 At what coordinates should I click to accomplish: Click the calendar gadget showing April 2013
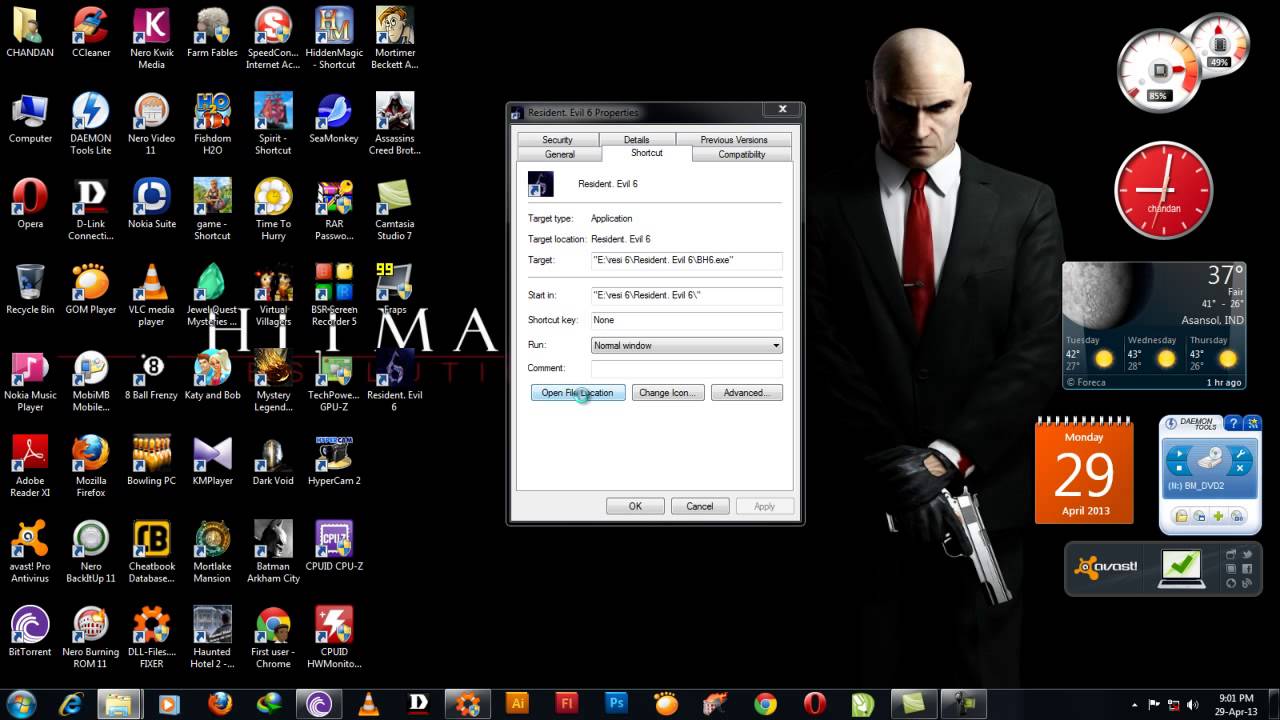(1084, 470)
